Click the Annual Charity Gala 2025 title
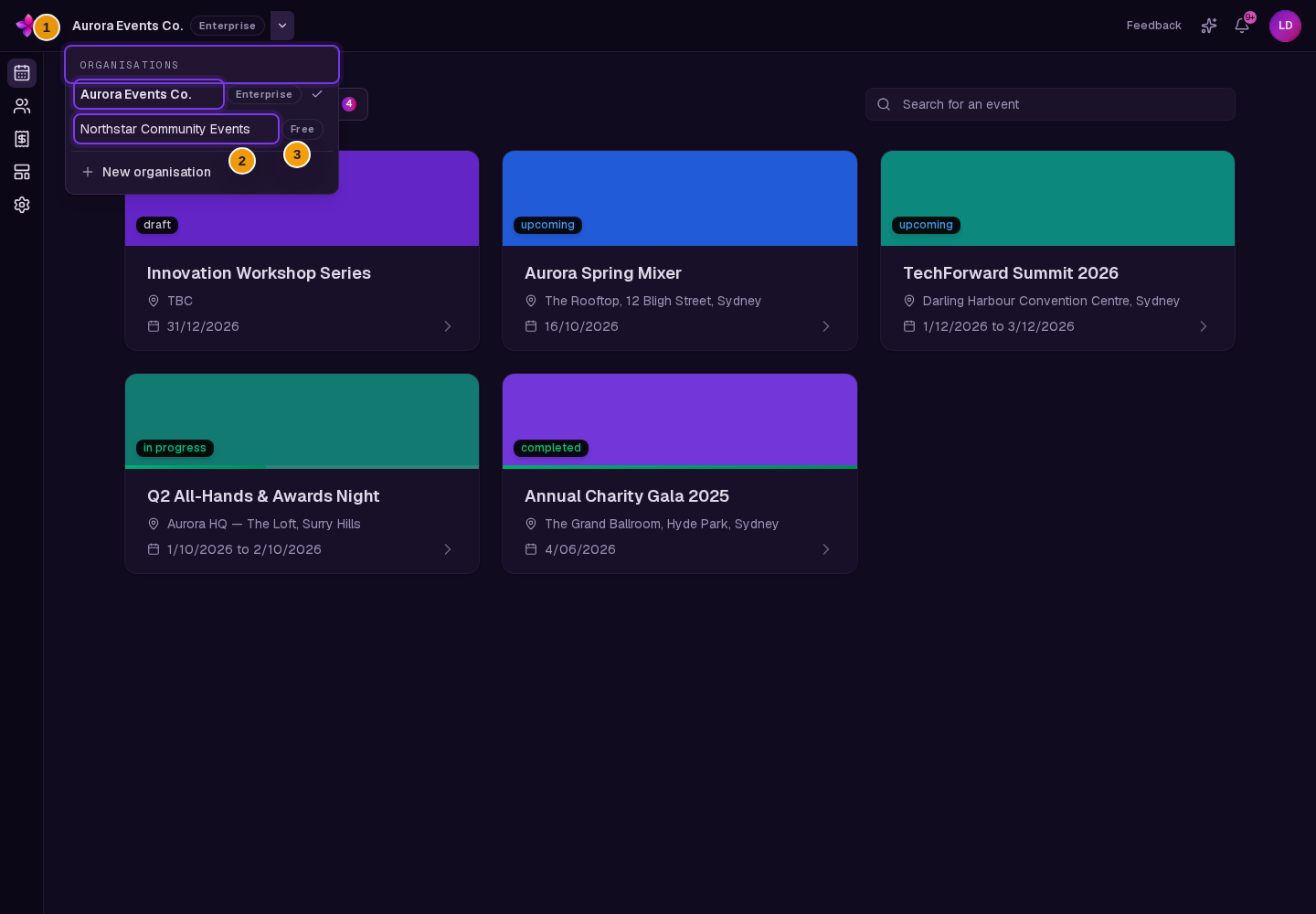This screenshot has width=1316, height=914. click(x=627, y=496)
